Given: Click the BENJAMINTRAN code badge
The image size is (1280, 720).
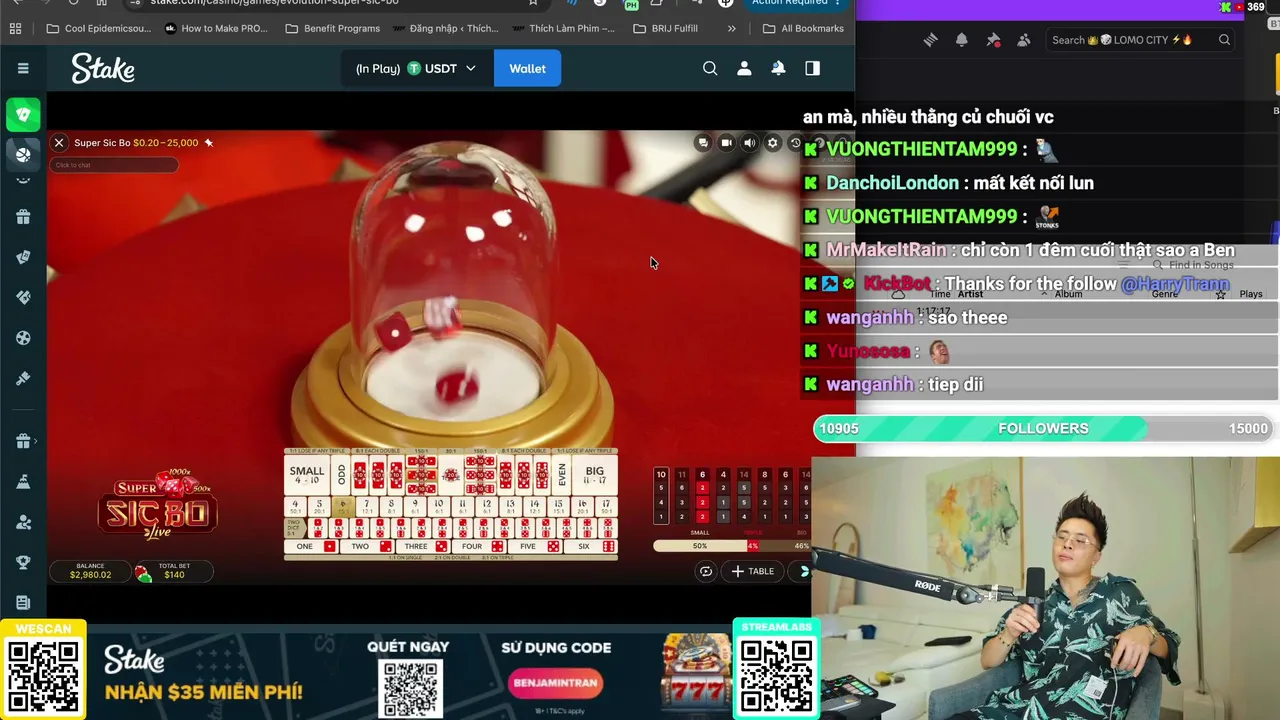Looking at the screenshot, I should (555, 684).
